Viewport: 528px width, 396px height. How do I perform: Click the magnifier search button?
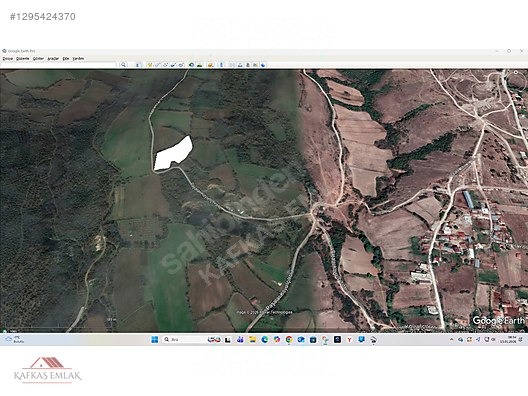point(124,65)
